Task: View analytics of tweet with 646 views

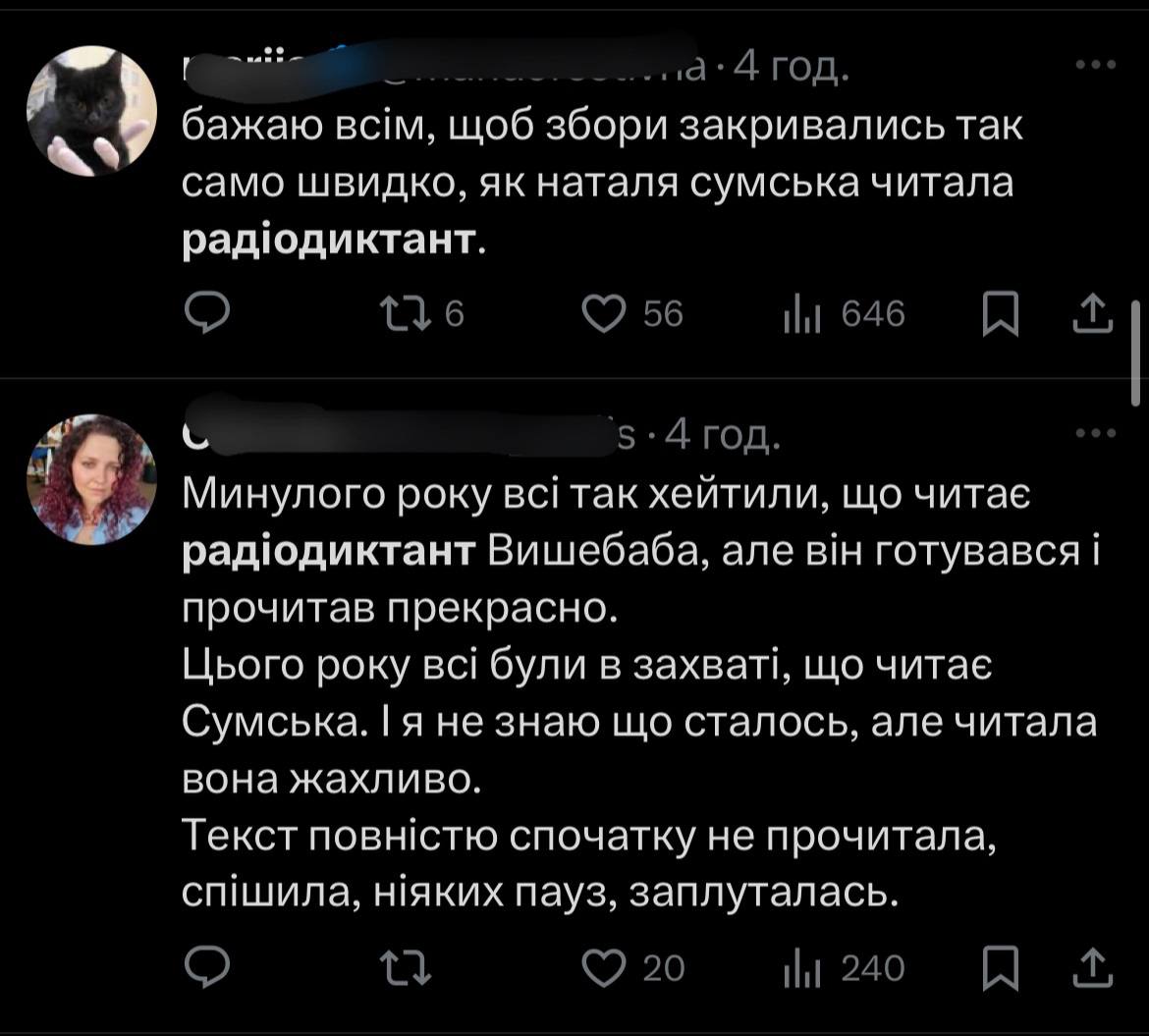Action: point(796,313)
